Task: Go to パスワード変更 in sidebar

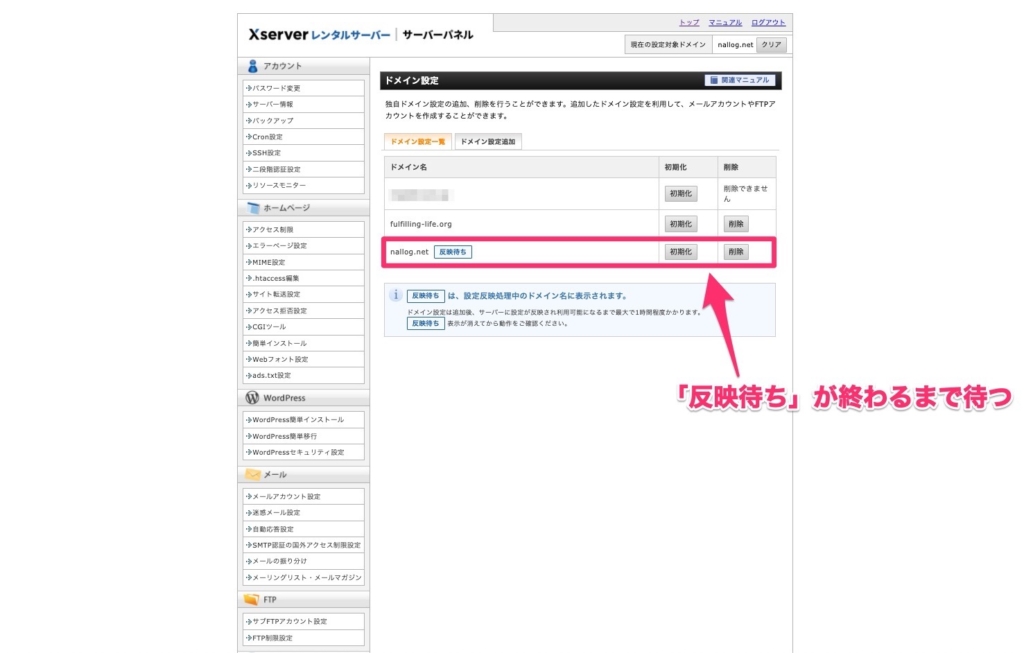Action: pos(277,88)
